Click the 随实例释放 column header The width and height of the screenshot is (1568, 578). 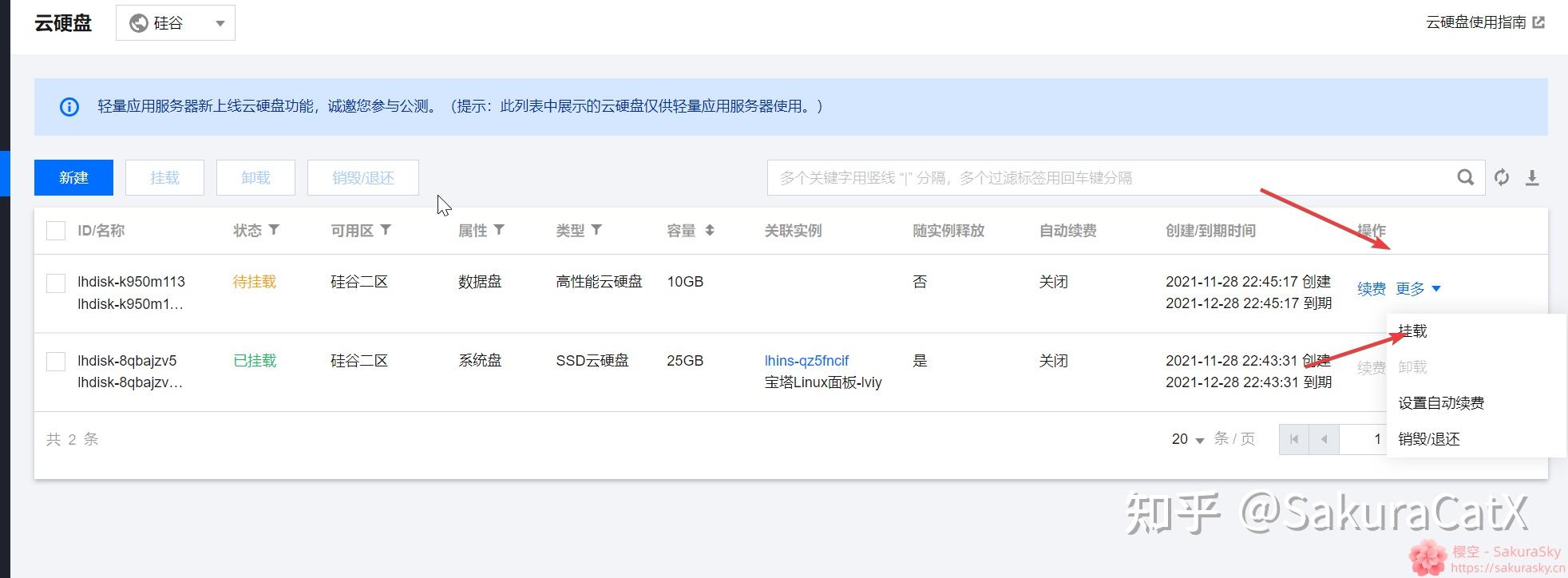click(x=948, y=231)
